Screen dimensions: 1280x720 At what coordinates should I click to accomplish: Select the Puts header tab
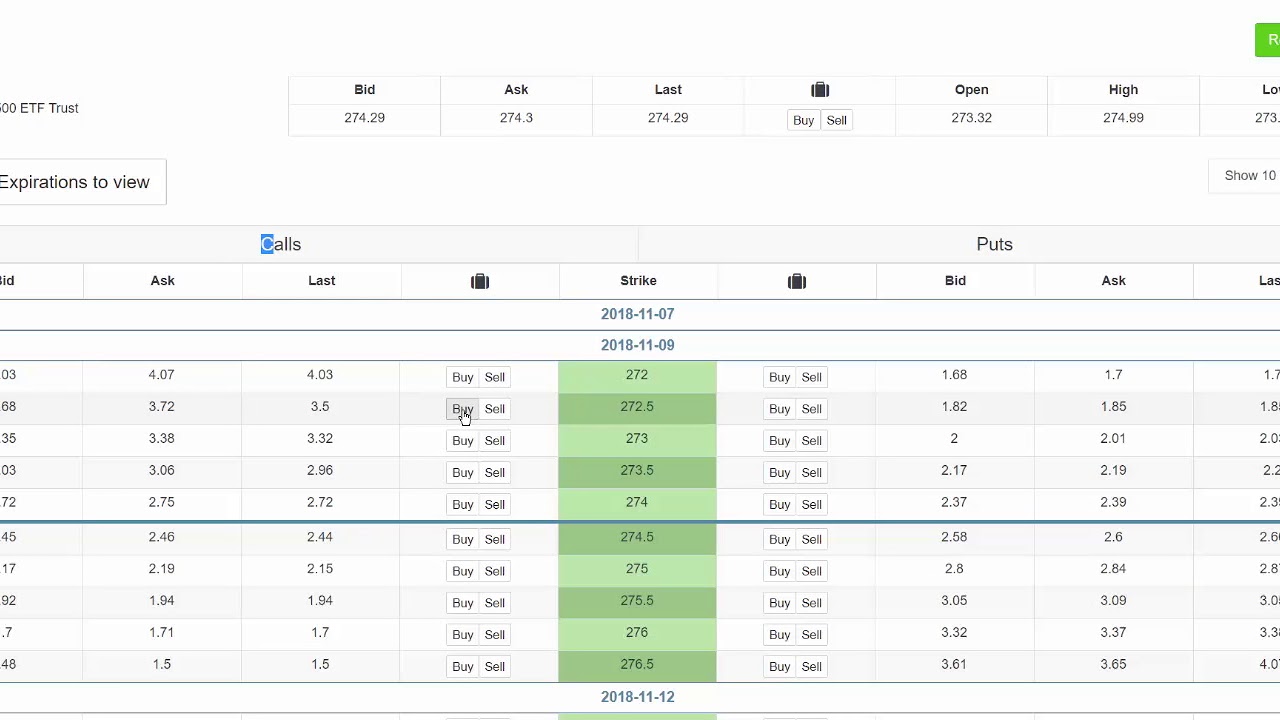tap(994, 244)
